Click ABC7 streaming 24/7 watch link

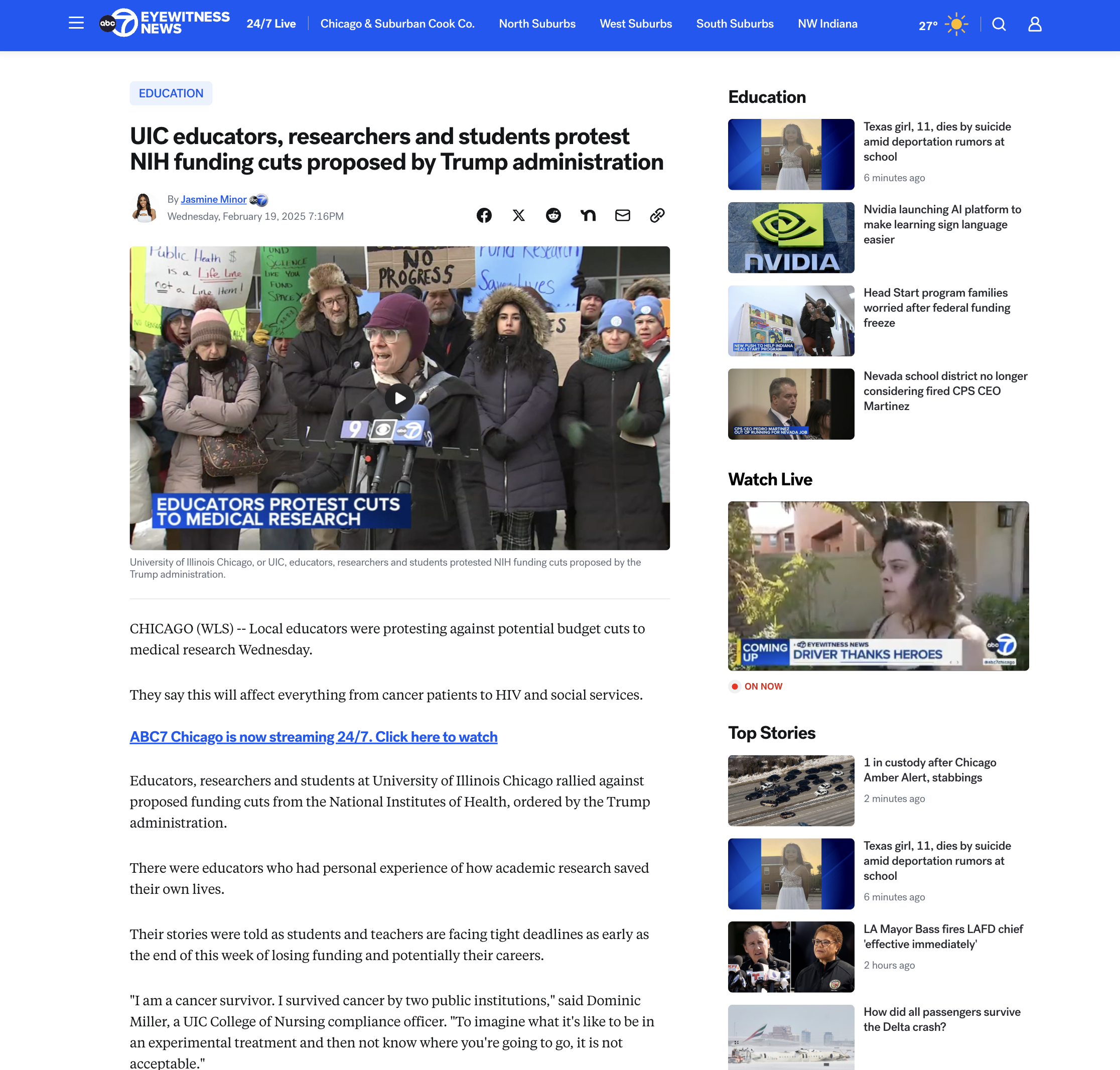(x=314, y=737)
